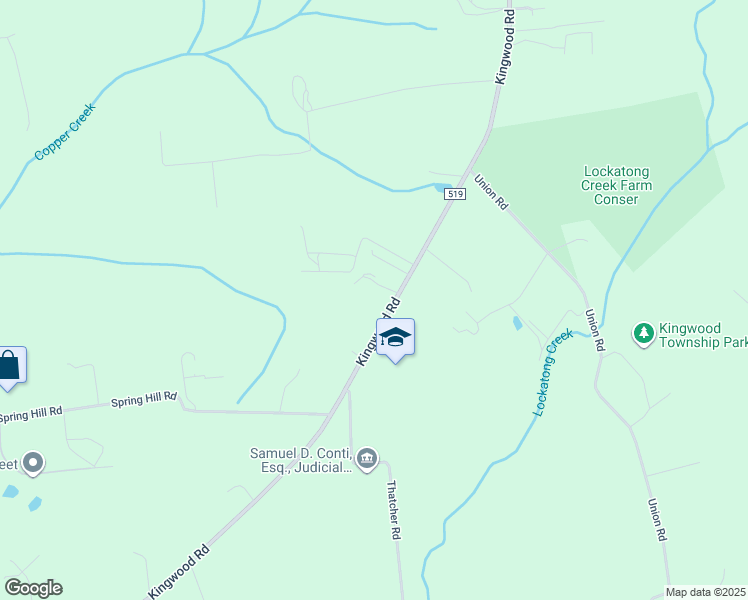
Task: Click Samuel D. Conti Judicial label
Action: (301, 460)
